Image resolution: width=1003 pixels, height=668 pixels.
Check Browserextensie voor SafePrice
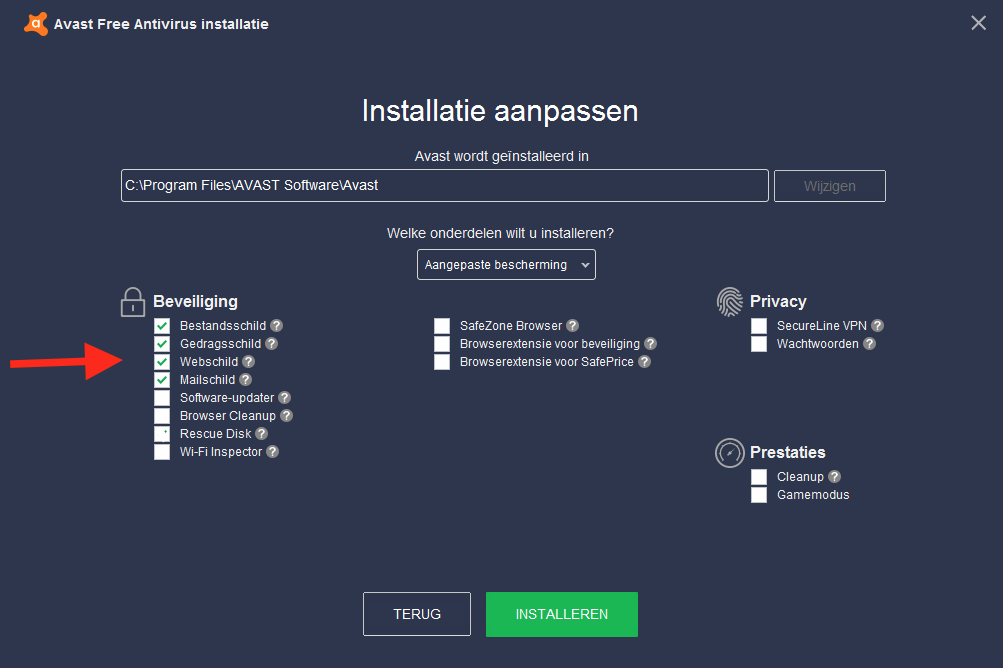(442, 362)
